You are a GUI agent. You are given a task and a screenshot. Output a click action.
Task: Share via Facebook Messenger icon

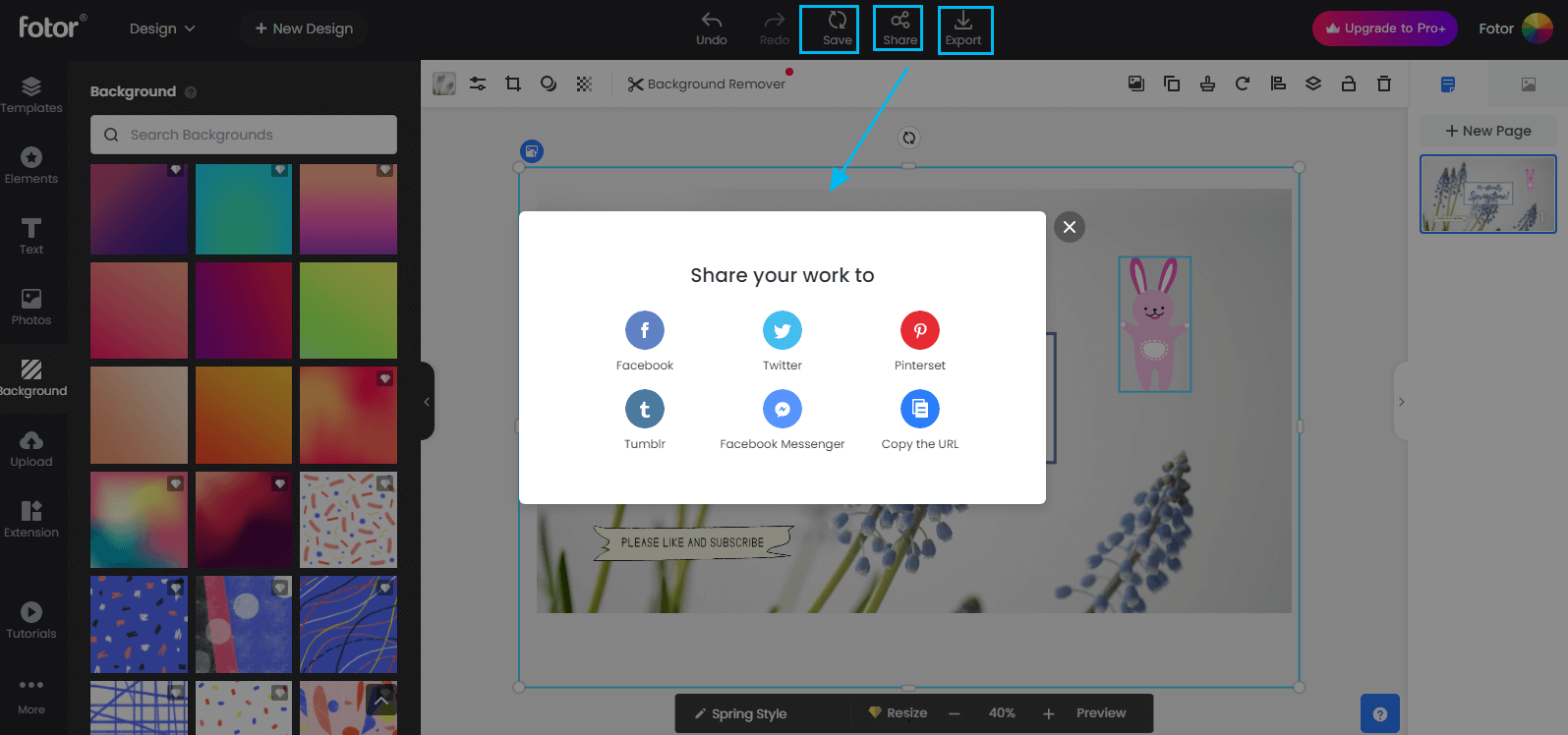pyautogui.click(x=783, y=409)
